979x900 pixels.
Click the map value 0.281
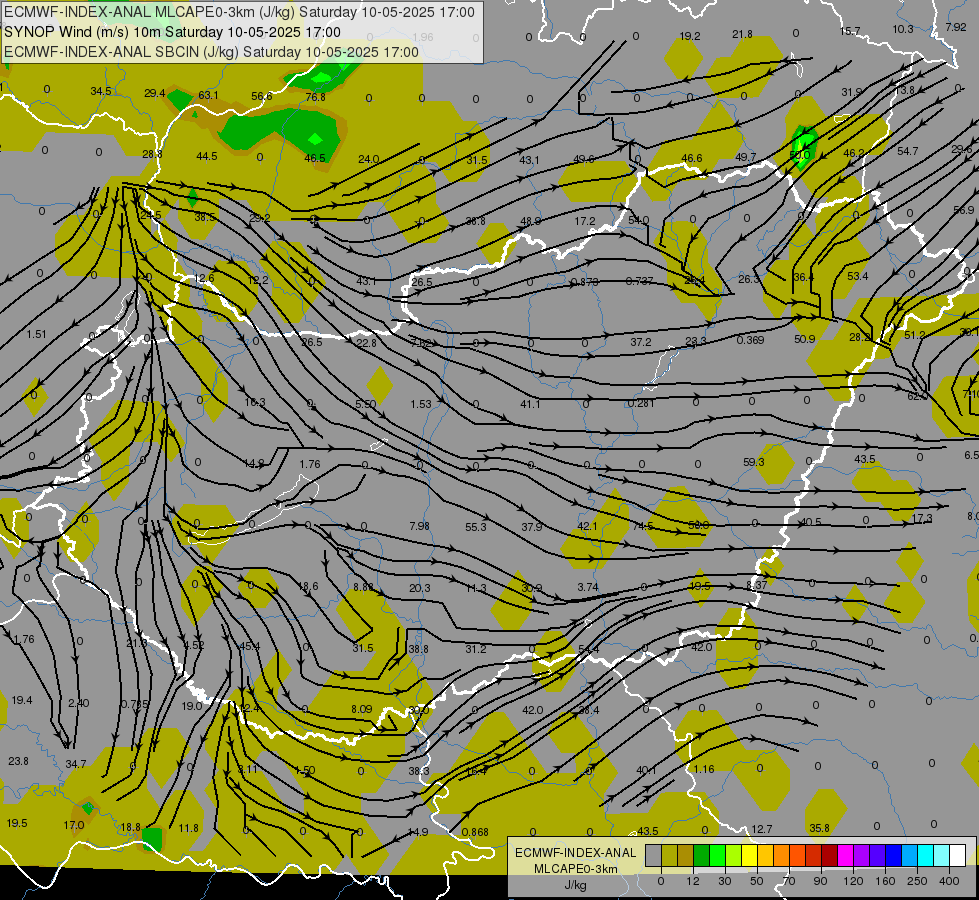(641, 403)
